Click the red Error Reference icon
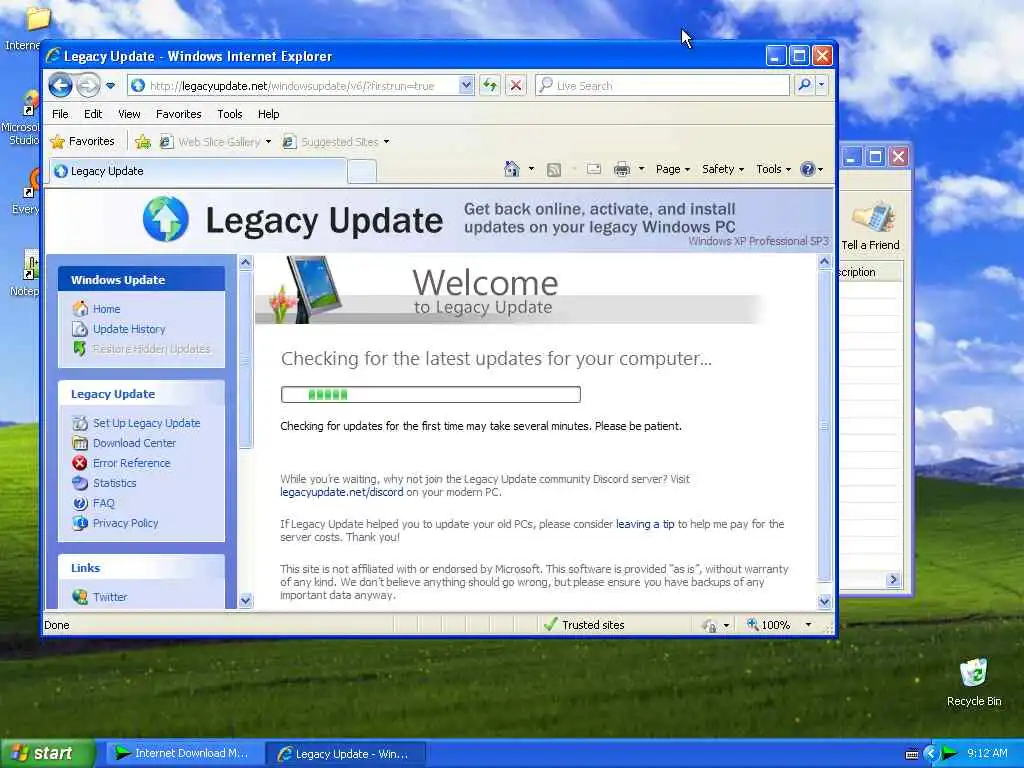The width and height of the screenshot is (1024, 768). click(80, 463)
